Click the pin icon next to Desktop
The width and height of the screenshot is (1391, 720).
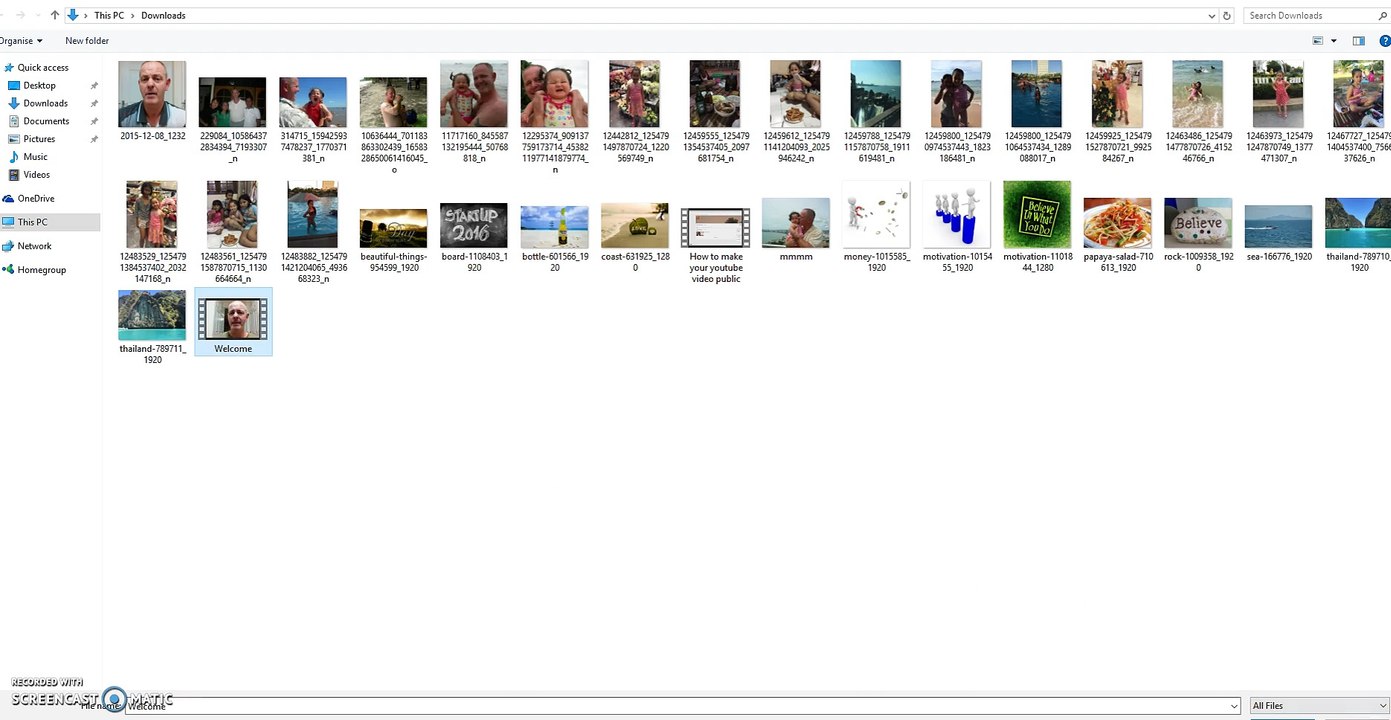[94, 86]
